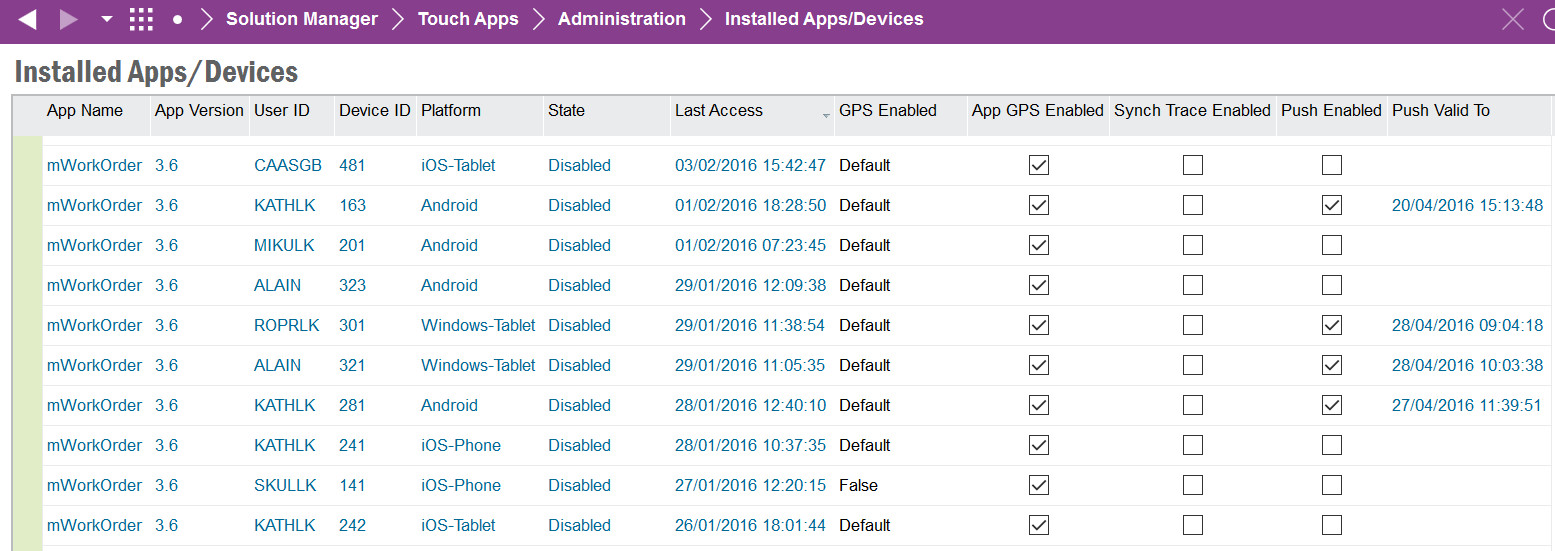Select row marker for ALAIN device 323
Viewport: 1555px width, 551px height.
click(27, 285)
